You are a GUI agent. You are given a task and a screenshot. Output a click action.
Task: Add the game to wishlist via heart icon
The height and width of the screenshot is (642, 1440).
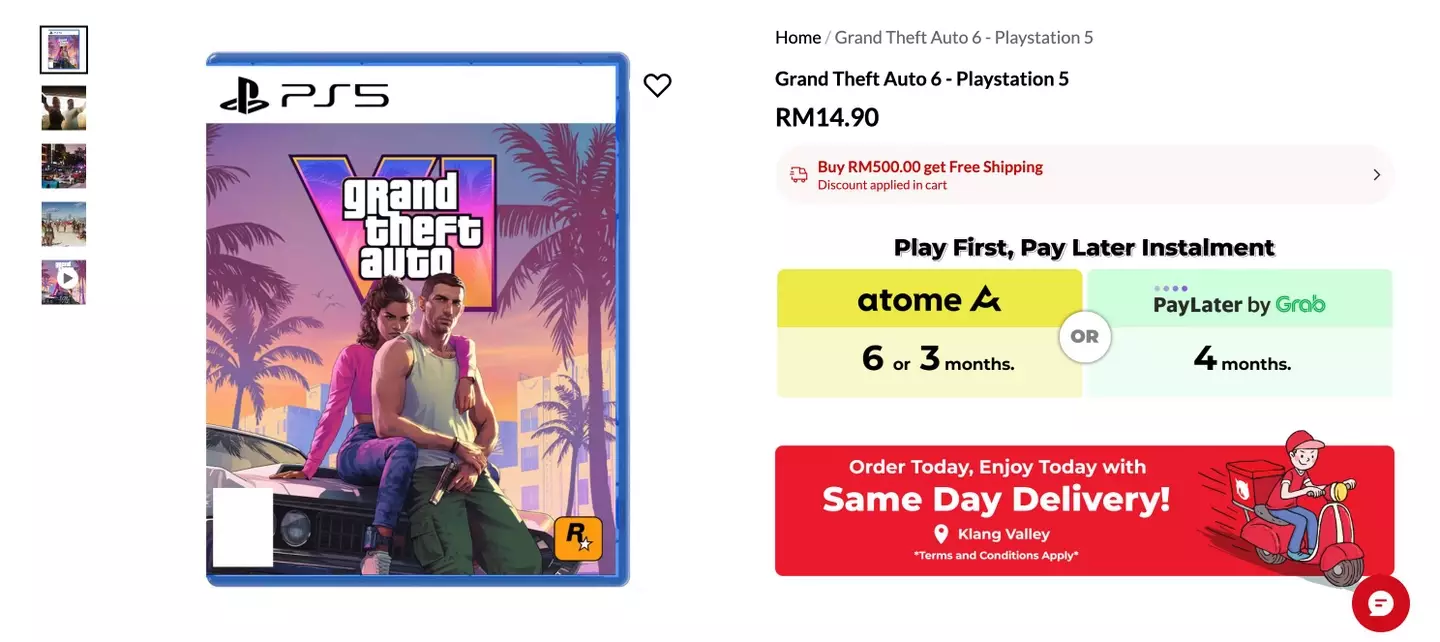(x=657, y=85)
